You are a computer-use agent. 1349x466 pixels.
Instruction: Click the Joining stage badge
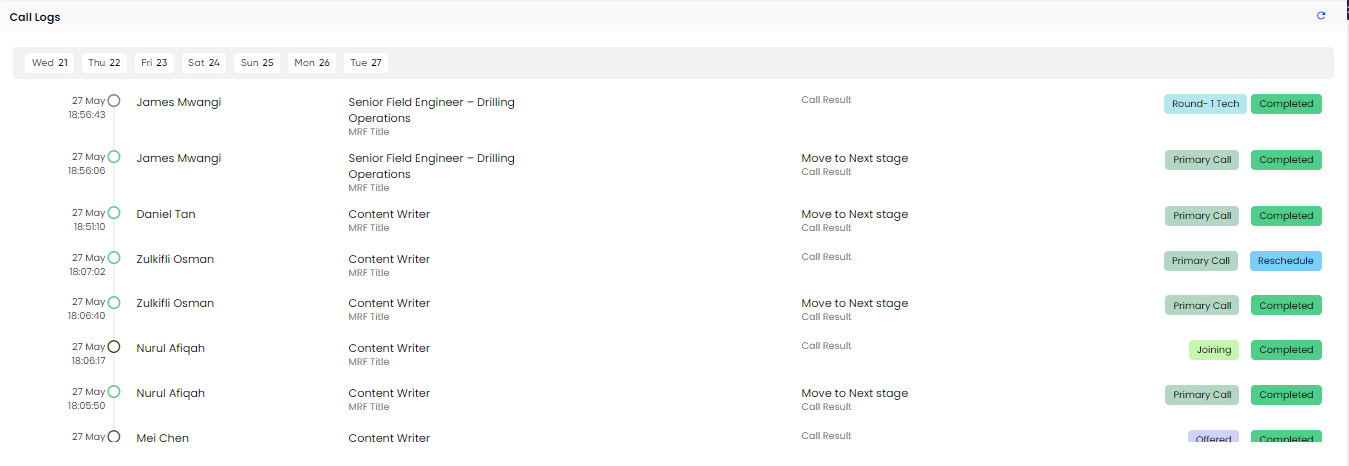coord(1214,350)
